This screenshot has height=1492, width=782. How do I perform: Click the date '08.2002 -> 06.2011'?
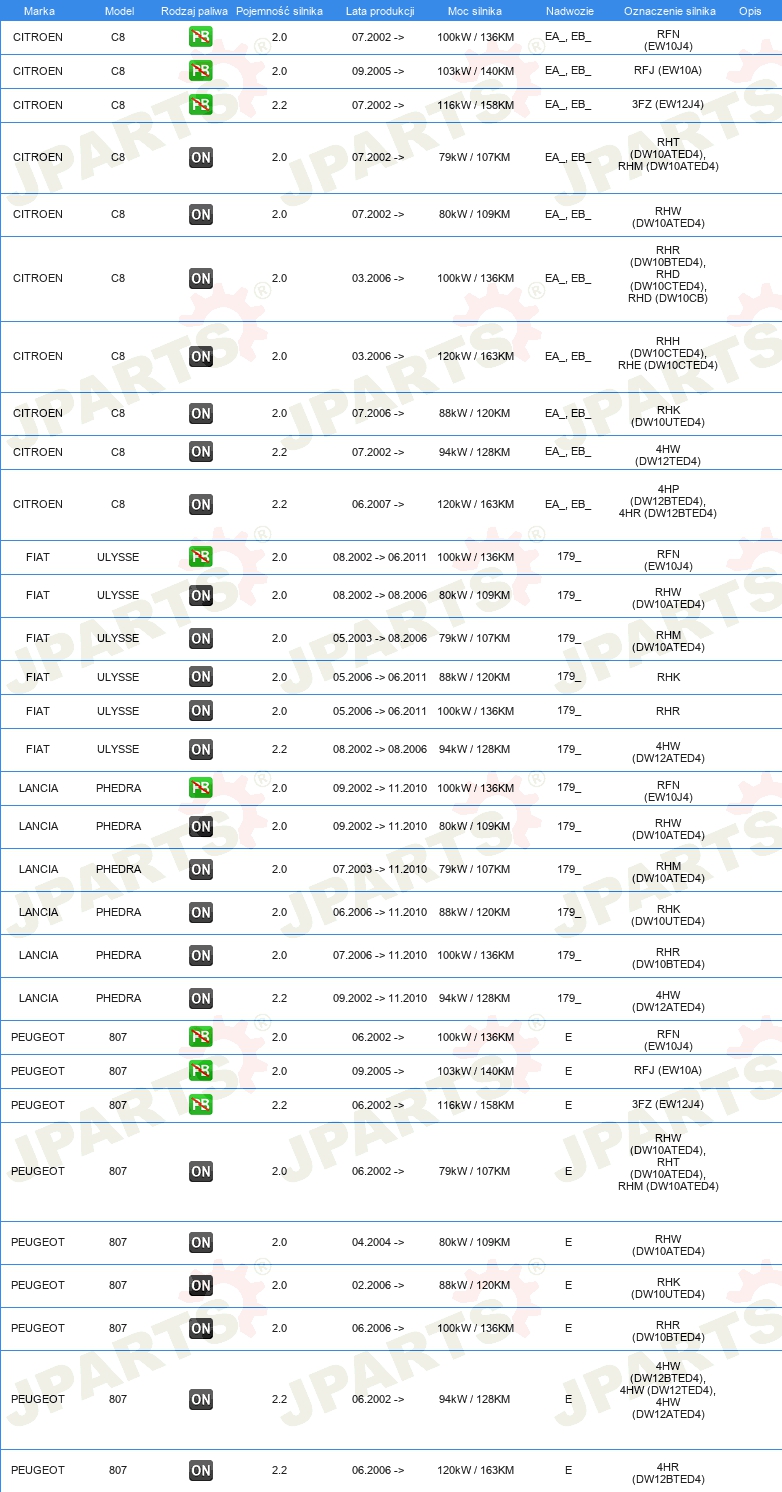pos(380,557)
